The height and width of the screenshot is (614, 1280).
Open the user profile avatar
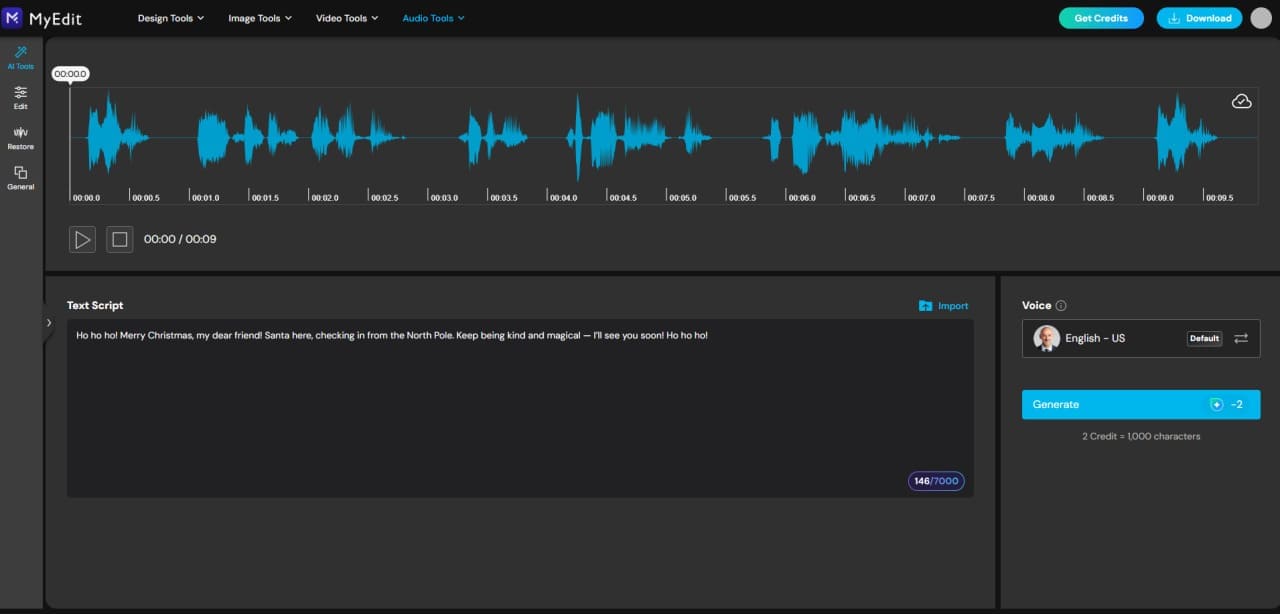[x=1261, y=18]
